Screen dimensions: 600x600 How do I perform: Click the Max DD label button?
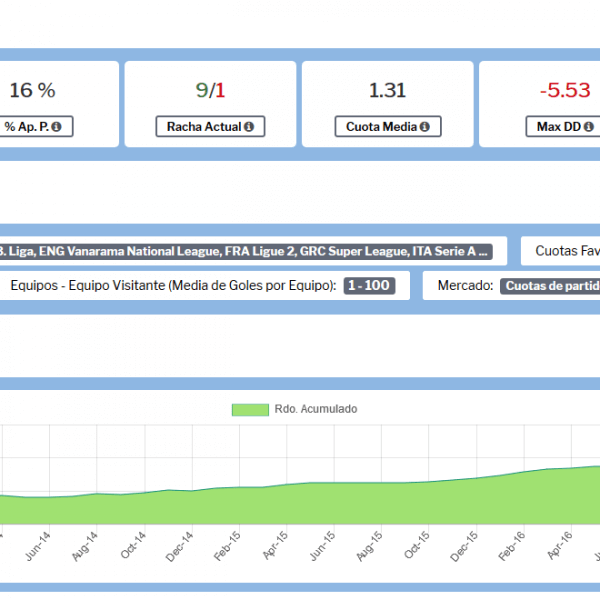563,126
